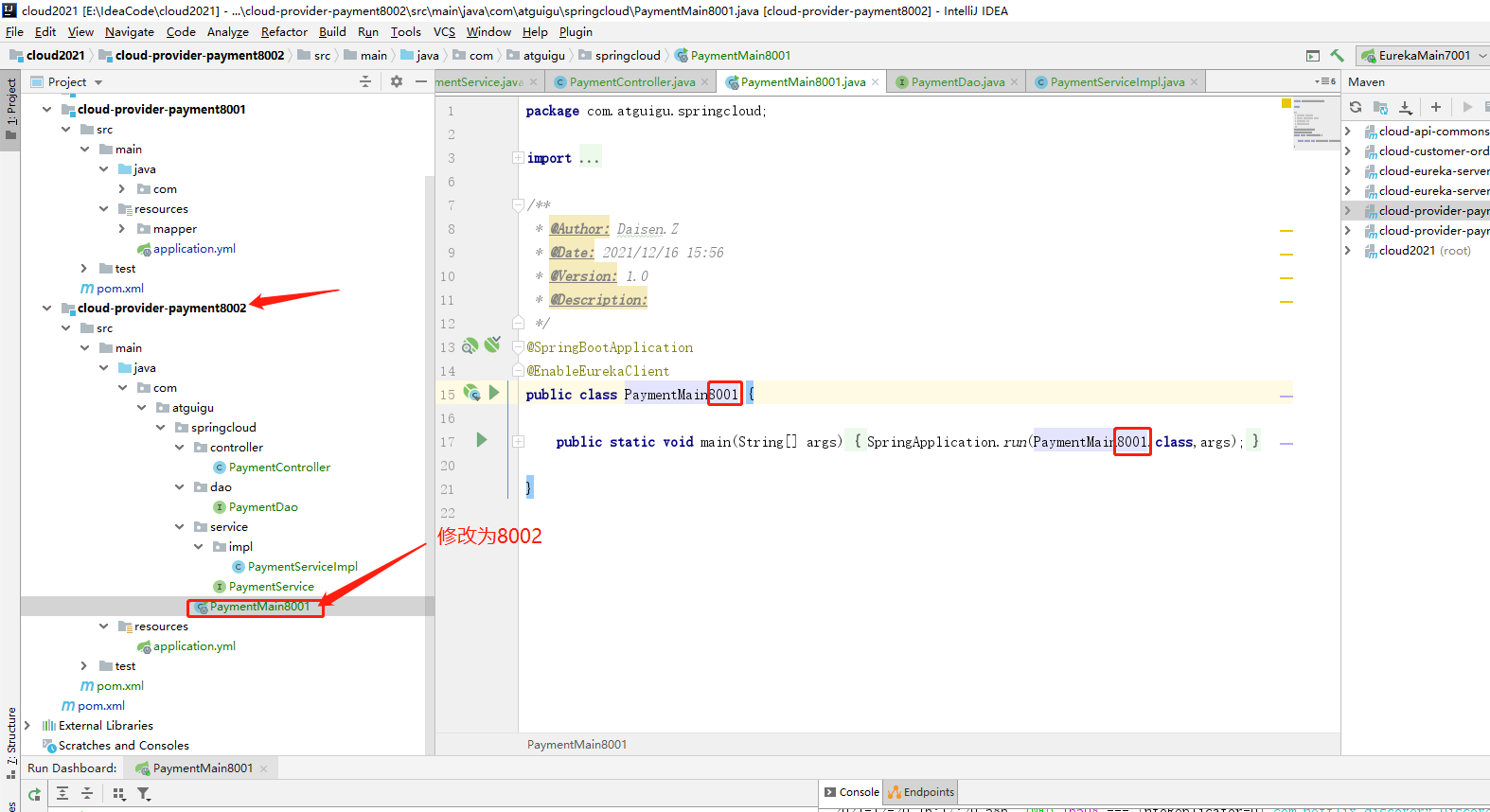This screenshot has height=812, width=1490.
Task: Click the Spring leaf check icon on line 13
Action: pyautogui.click(x=492, y=344)
